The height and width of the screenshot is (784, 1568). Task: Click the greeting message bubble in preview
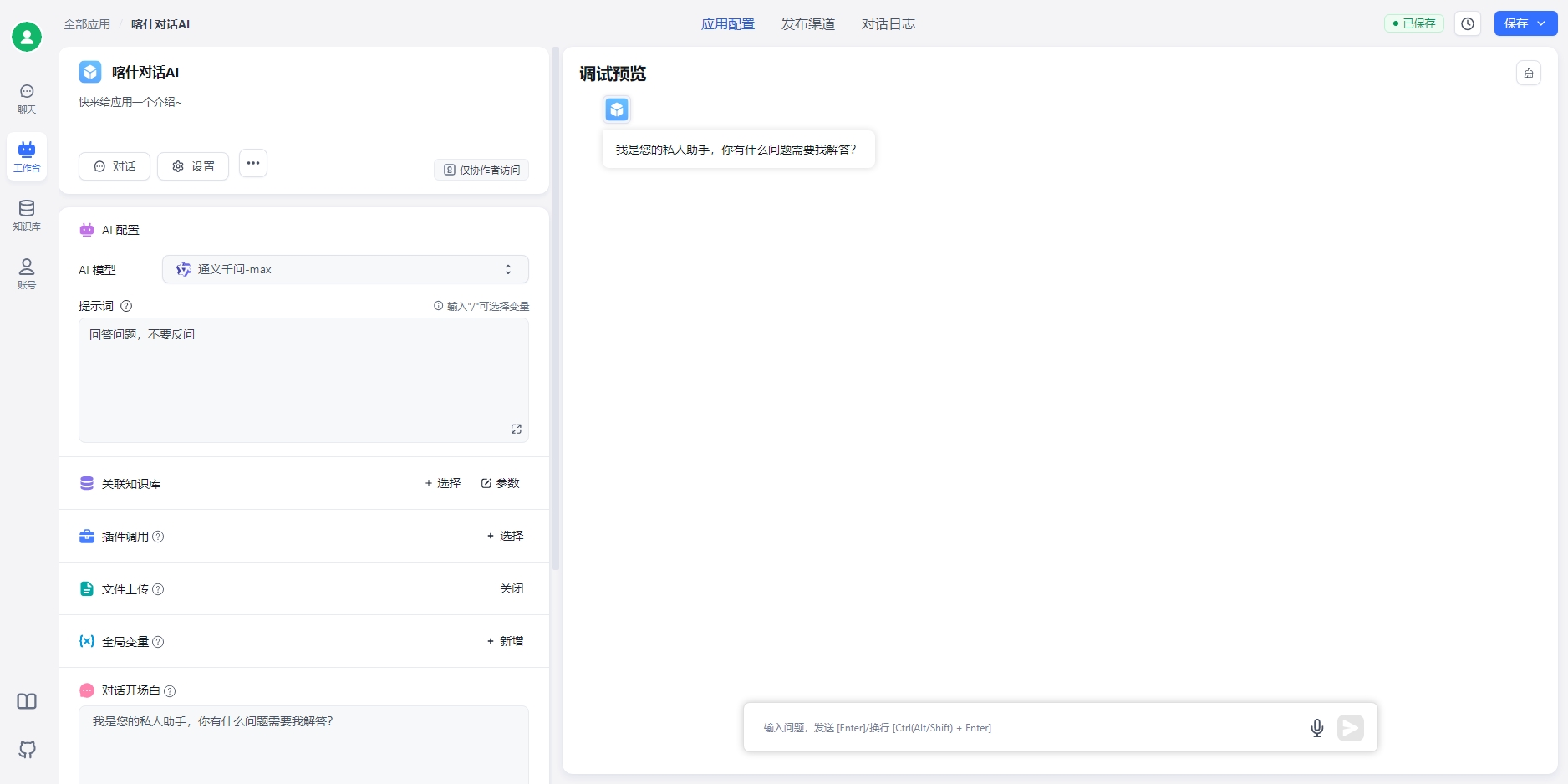tap(738, 150)
